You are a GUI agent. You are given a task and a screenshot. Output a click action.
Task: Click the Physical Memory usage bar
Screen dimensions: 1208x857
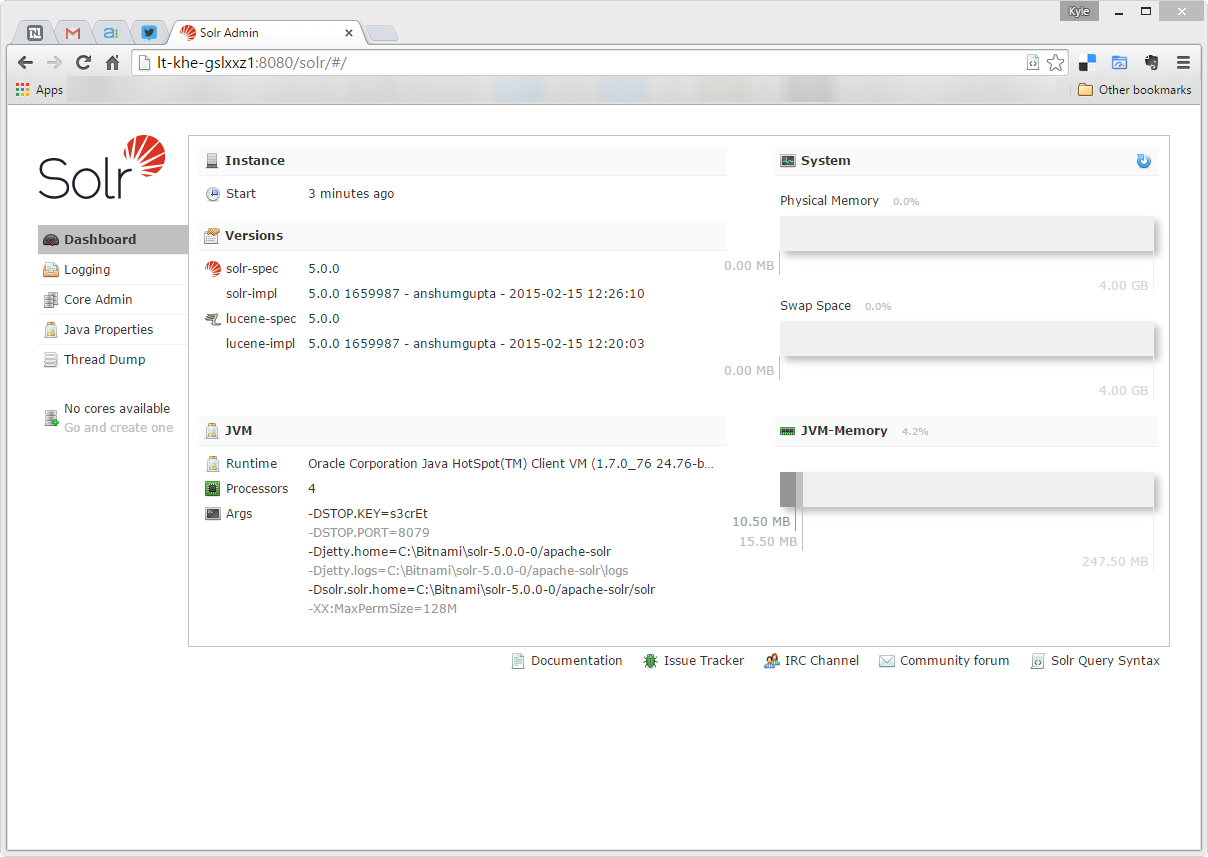[x=967, y=234]
